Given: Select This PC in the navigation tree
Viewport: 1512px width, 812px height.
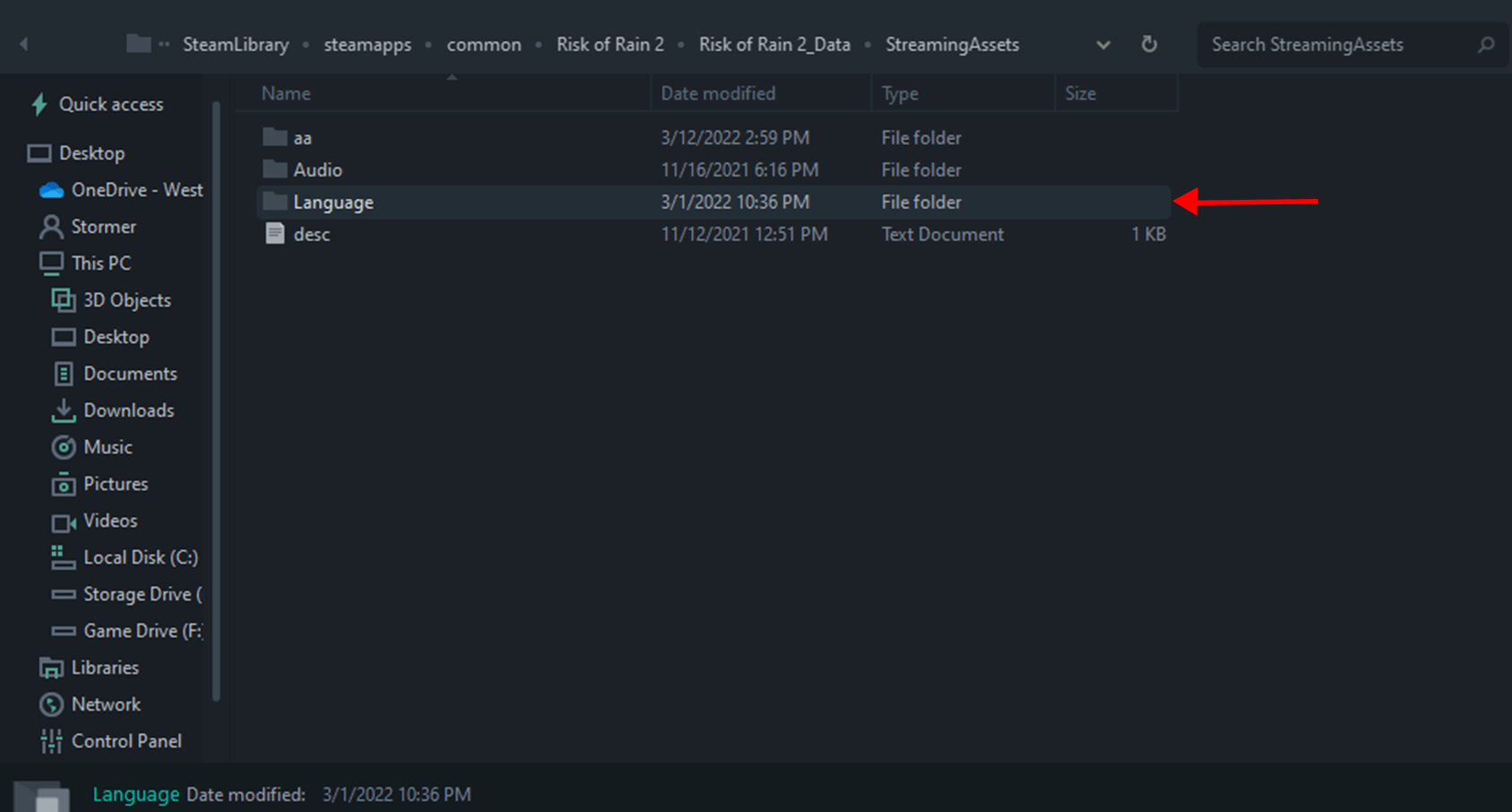Looking at the screenshot, I should 101,263.
